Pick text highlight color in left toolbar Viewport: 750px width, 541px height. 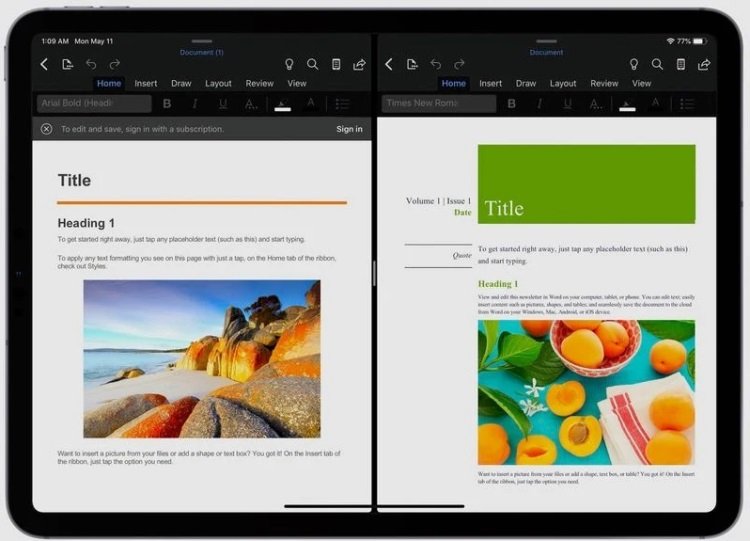[x=283, y=104]
